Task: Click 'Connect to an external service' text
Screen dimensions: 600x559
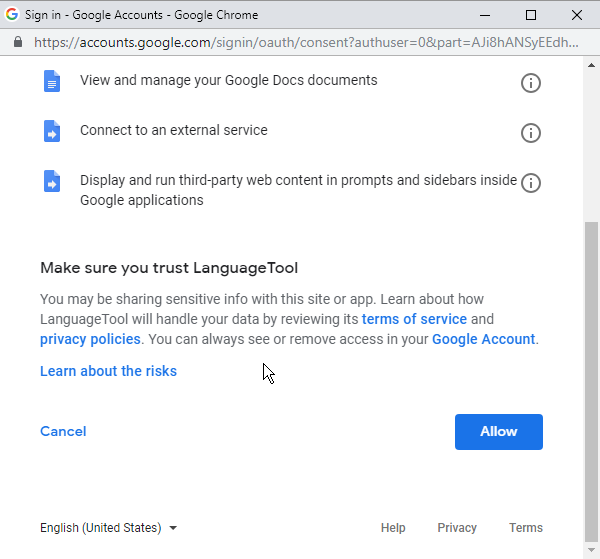Action: [174, 130]
